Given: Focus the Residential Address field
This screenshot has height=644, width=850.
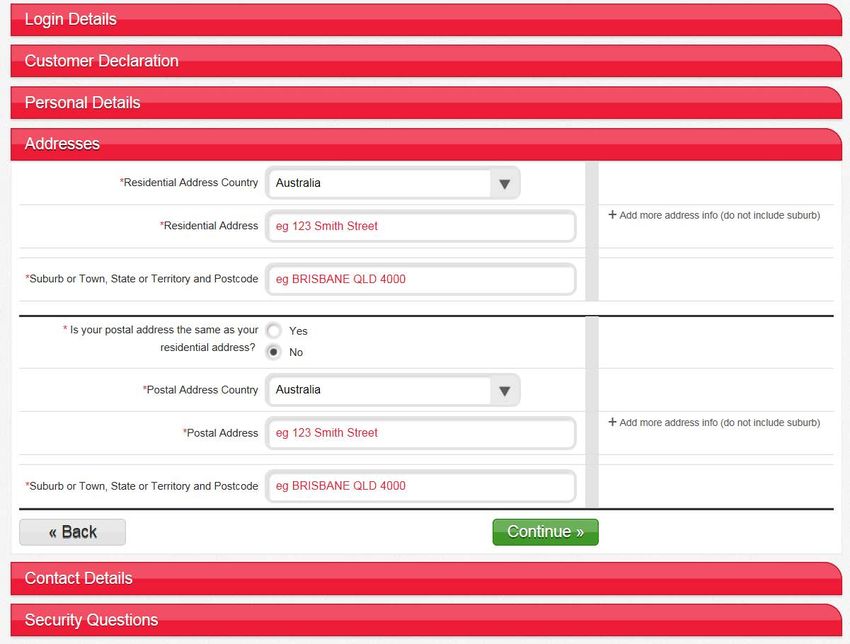Looking at the screenshot, I should click(421, 226).
